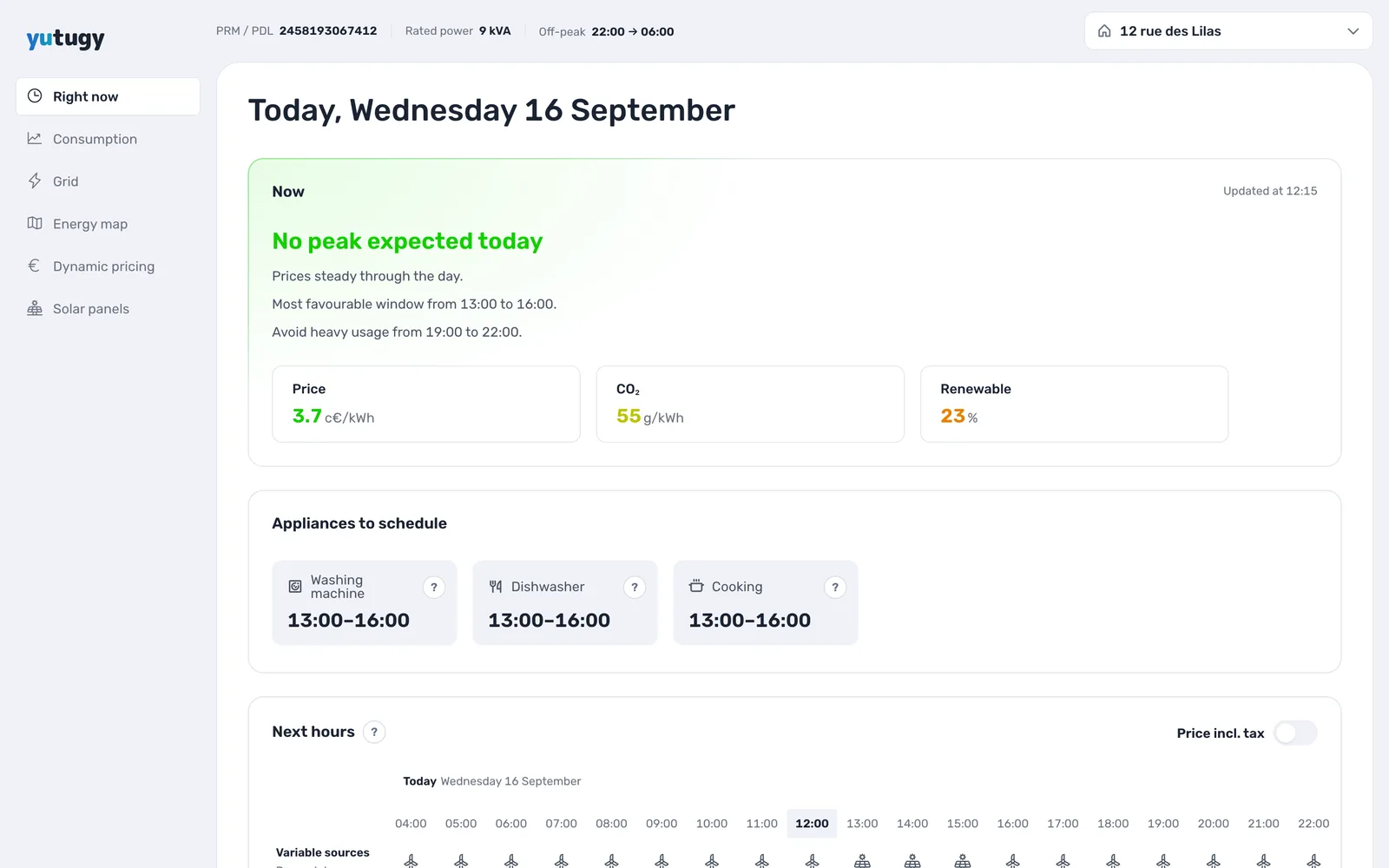Click the Variable sources row label
Image resolution: width=1389 pixels, height=868 pixels.
tap(323, 853)
